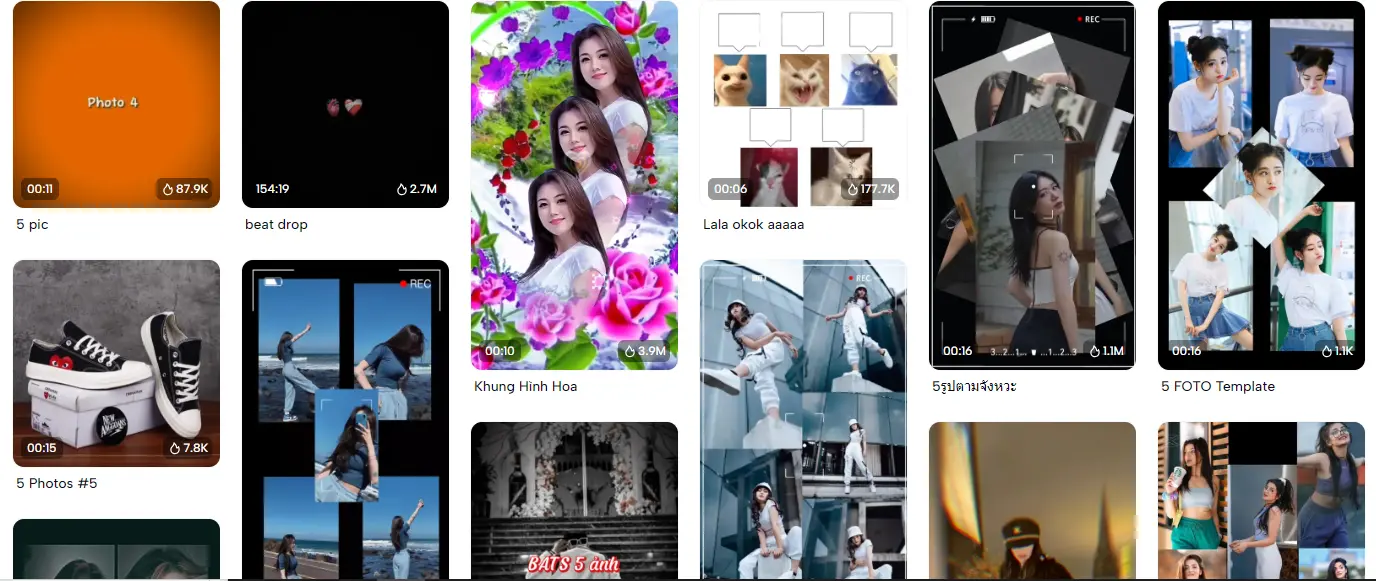Viewport: 1376px width, 581px height.
Task: Open the "5 FOTO Template" title link
Action: (1217, 387)
